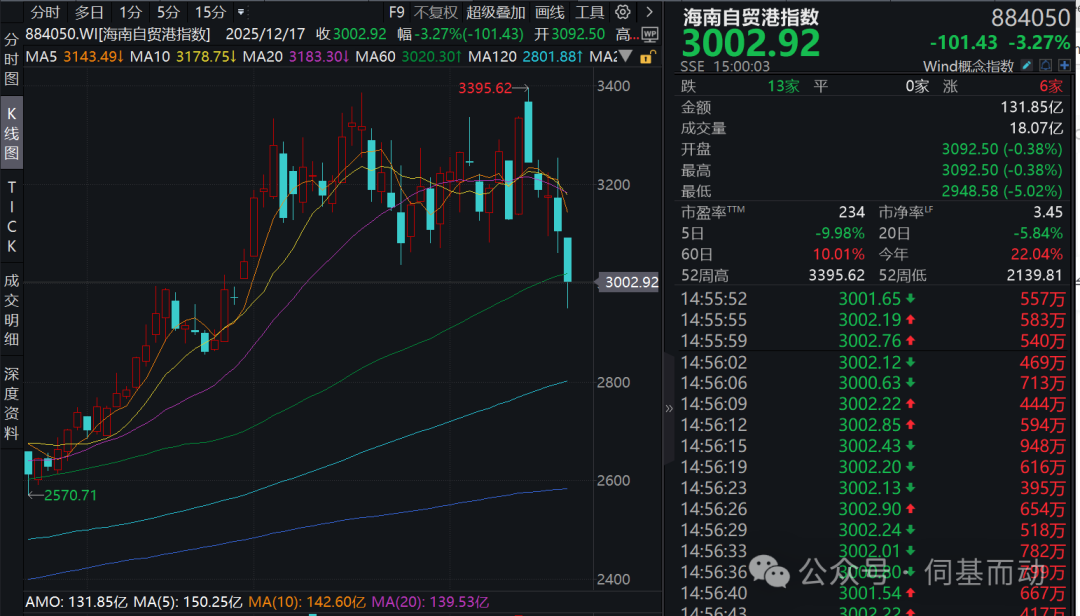Click the MA20 3183.30 indicator label
The height and width of the screenshot is (616, 1080).
296,57
